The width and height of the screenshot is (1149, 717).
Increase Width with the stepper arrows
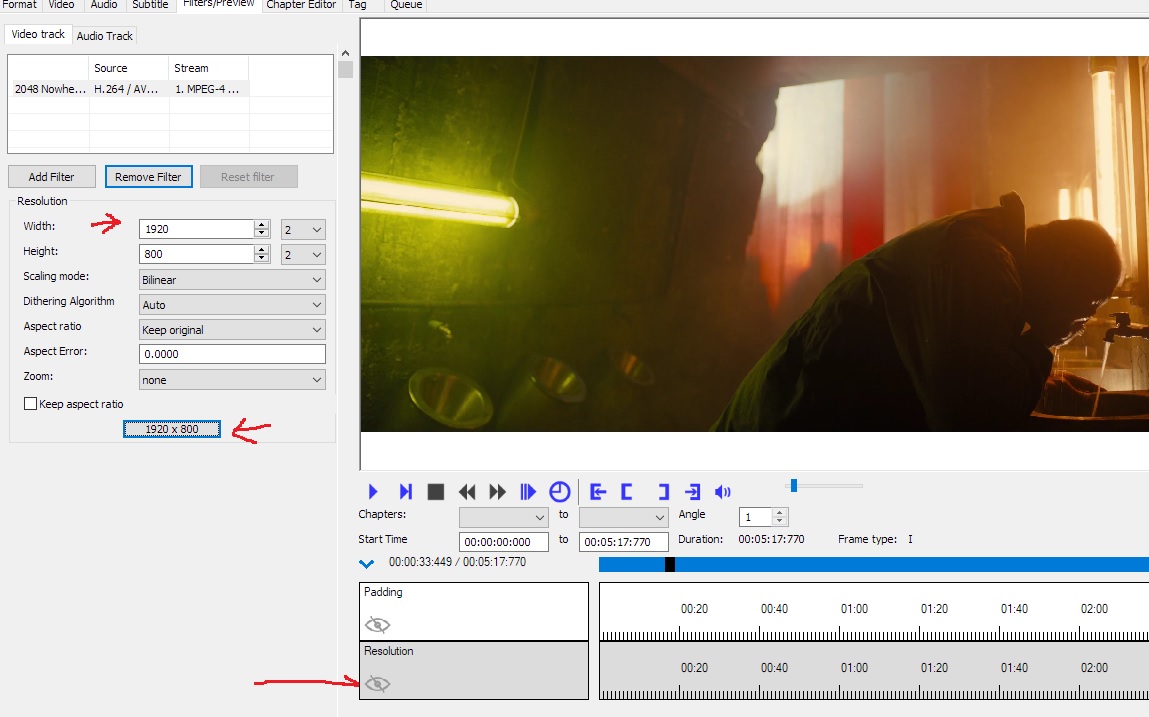(x=262, y=225)
